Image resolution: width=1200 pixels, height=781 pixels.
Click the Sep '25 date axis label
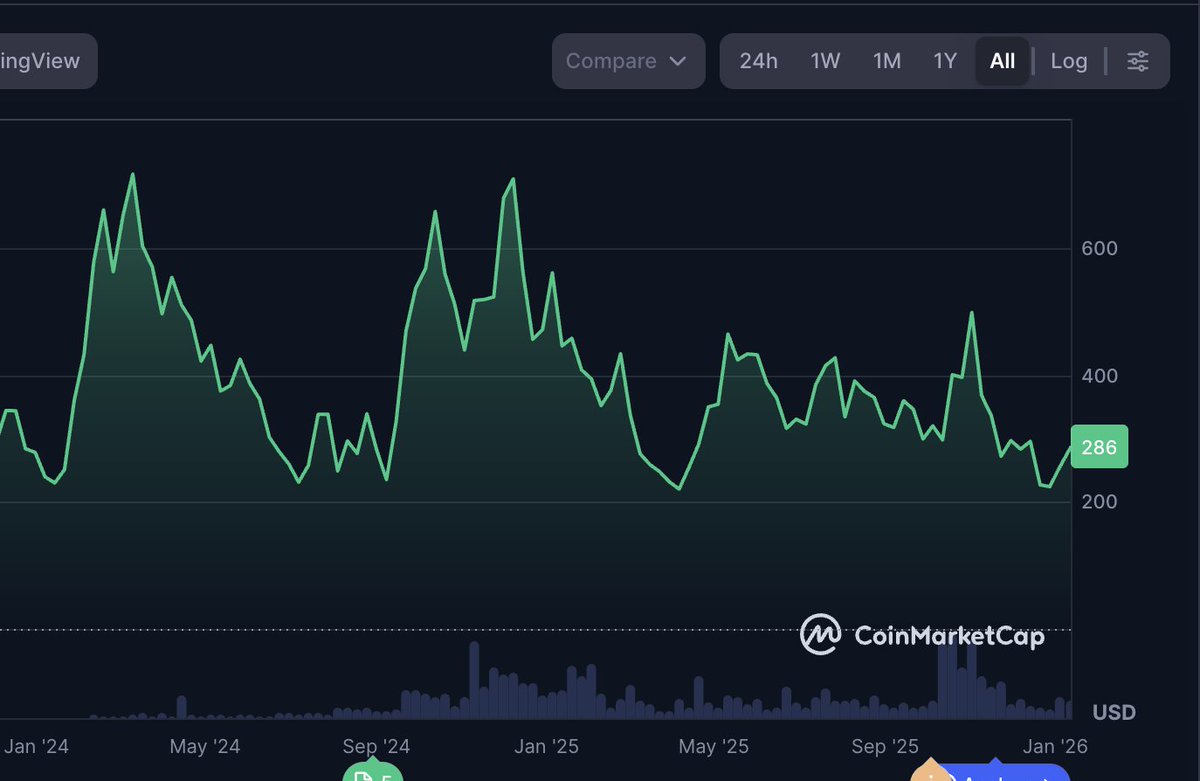click(x=885, y=746)
